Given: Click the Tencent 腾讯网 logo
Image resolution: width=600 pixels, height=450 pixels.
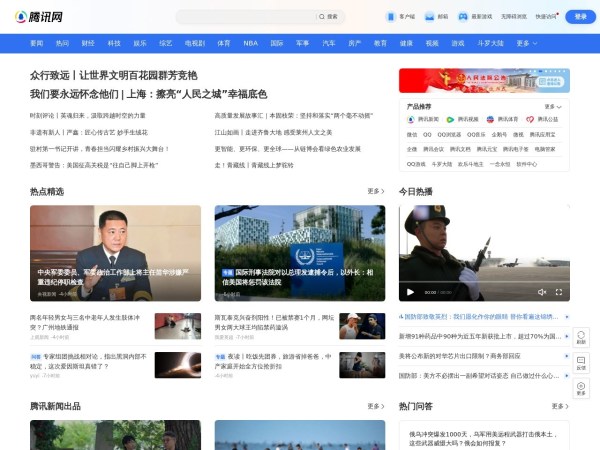Looking at the screenshot, I should tap(36, 17).
